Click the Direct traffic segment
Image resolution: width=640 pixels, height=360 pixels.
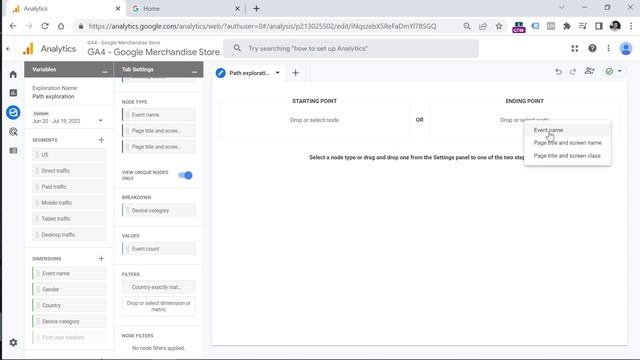click(69, 171)
